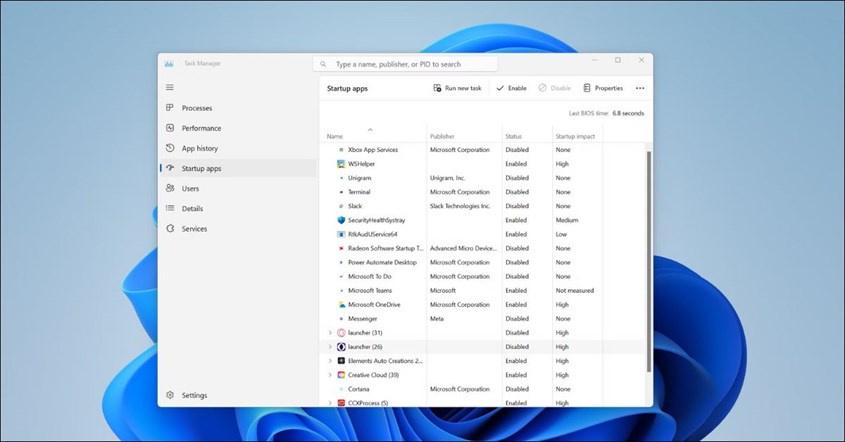Image resolution: width=845 pixels, height=442 pixels.
Task: Click the launcher (26) icon
Action: [x=341, y=347]
